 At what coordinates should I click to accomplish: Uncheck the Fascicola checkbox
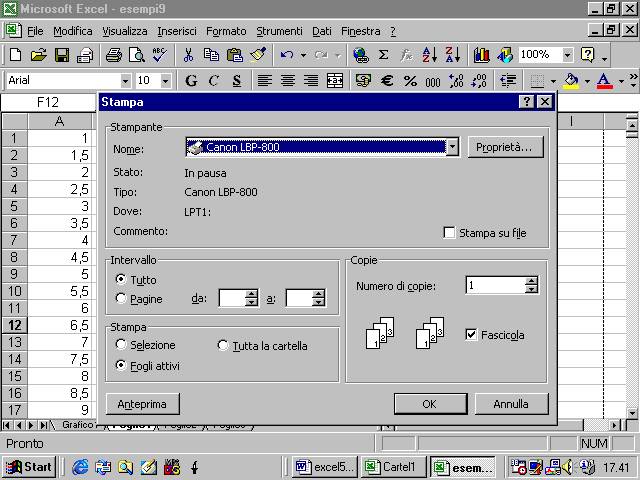pyautogui.click(x=471, y=335)
